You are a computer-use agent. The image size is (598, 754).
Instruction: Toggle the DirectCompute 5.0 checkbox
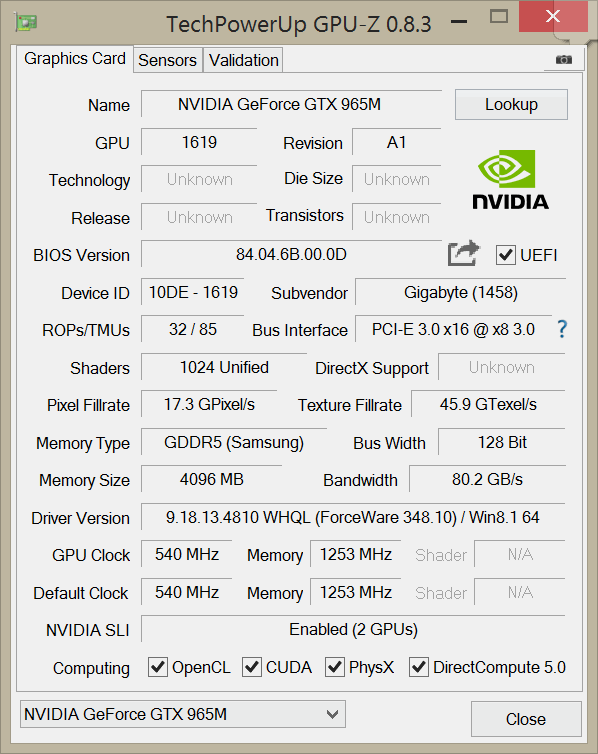tap(419, 667)
